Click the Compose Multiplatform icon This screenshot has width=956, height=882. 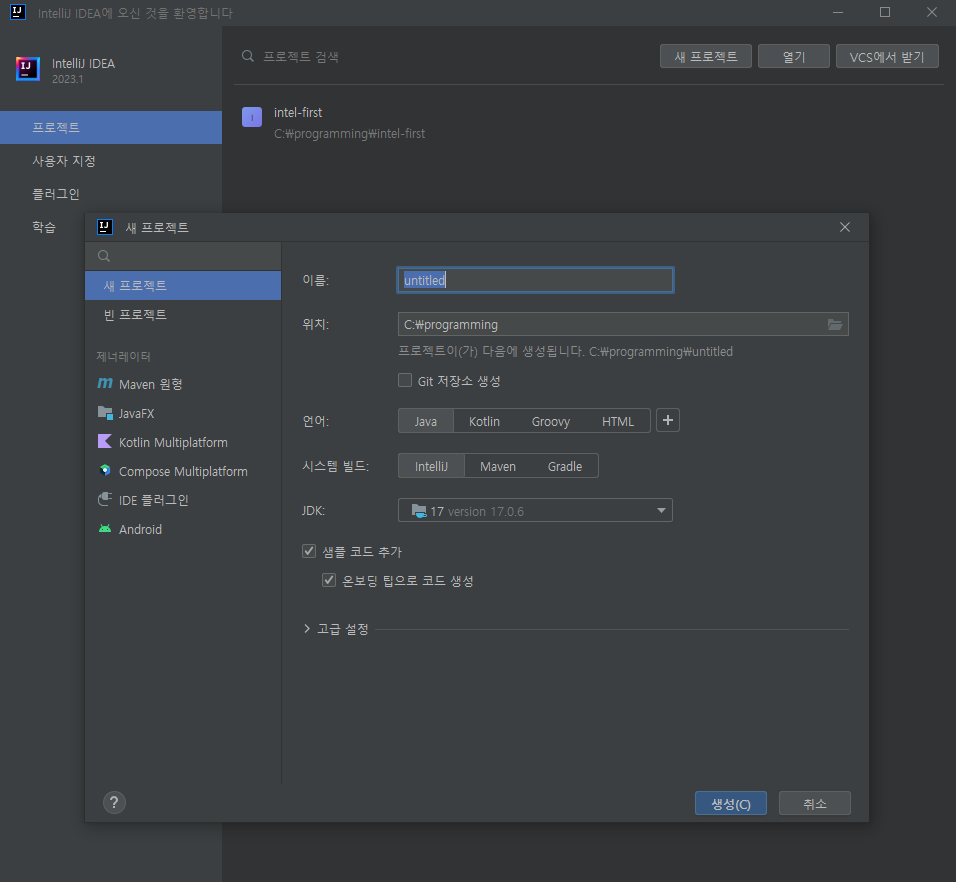[x=105, y=471]
